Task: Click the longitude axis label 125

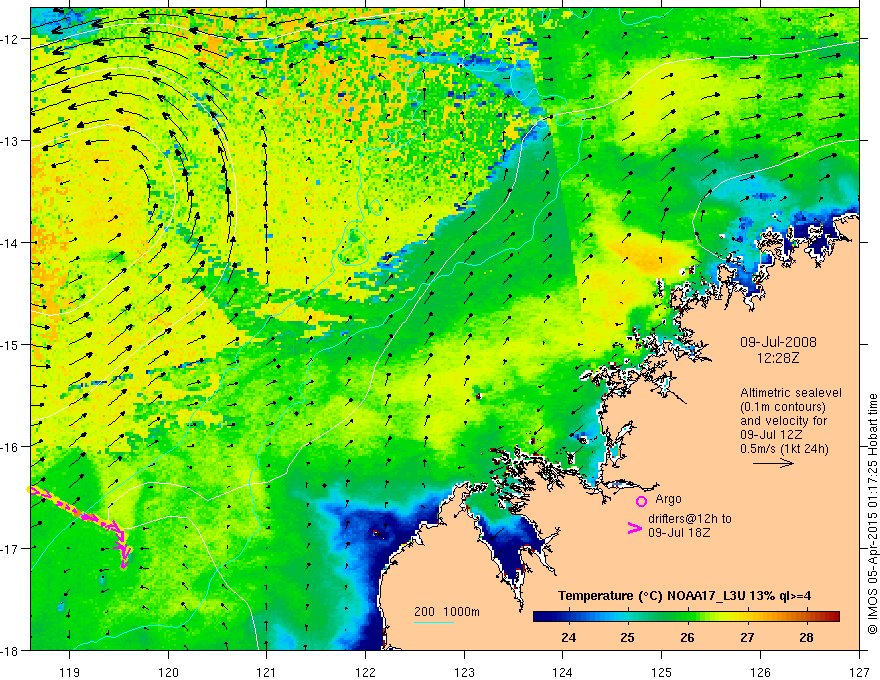Action: coord(662,672)
